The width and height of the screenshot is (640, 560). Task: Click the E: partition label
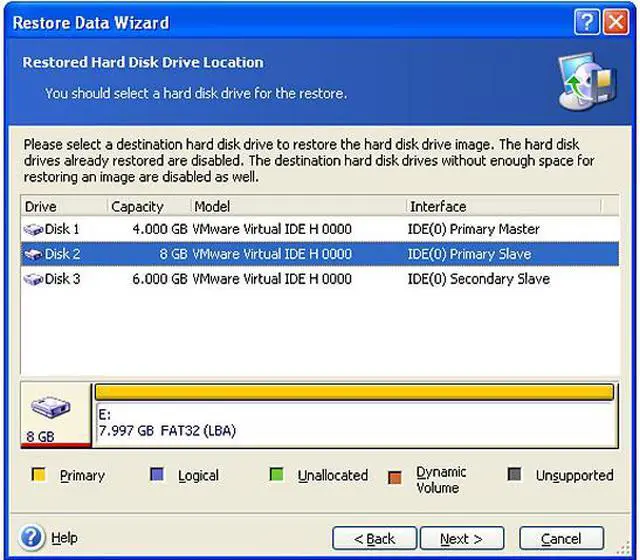coord(104,415)
